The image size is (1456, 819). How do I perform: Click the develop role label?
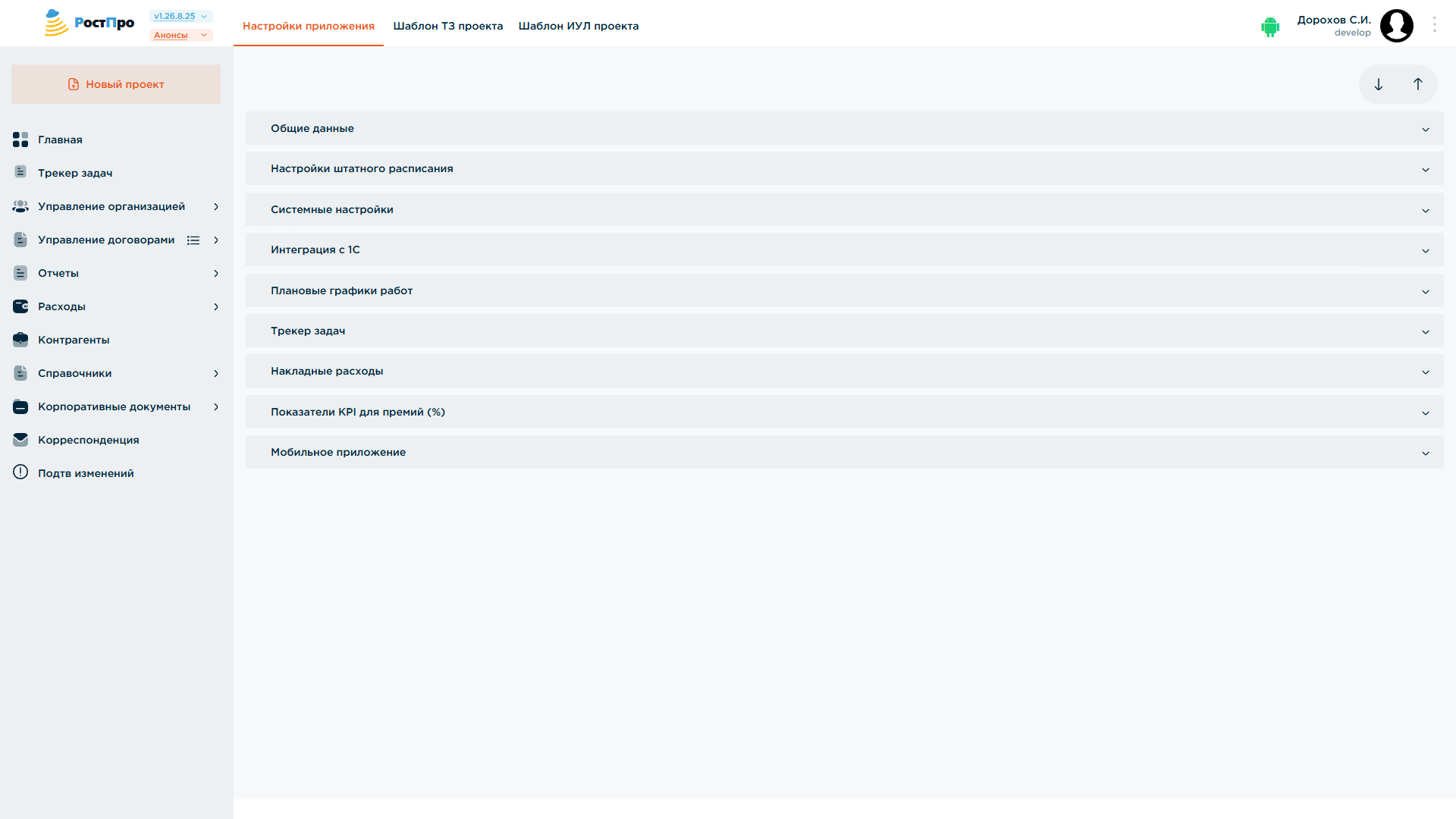point(1353,33)
